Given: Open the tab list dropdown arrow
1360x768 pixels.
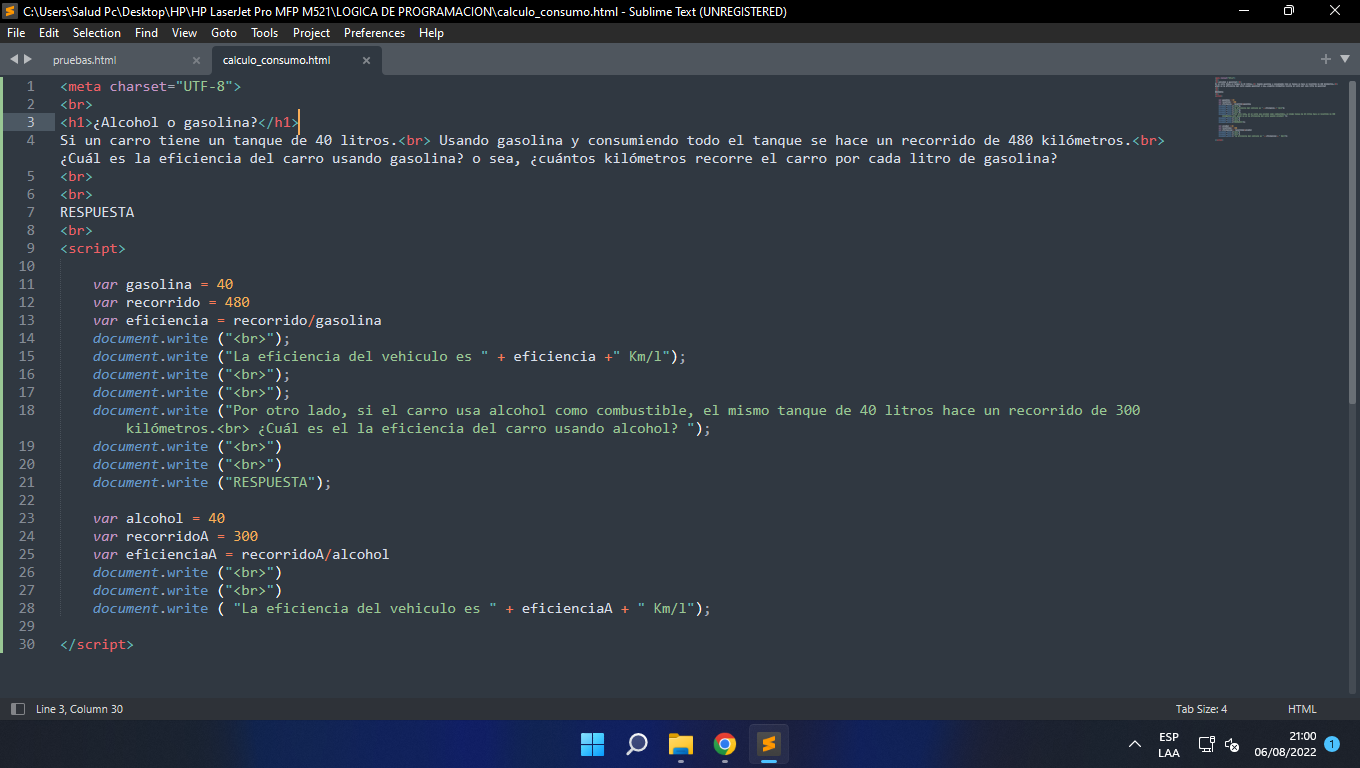Looking at the screenshot, I should point(1345,59).
